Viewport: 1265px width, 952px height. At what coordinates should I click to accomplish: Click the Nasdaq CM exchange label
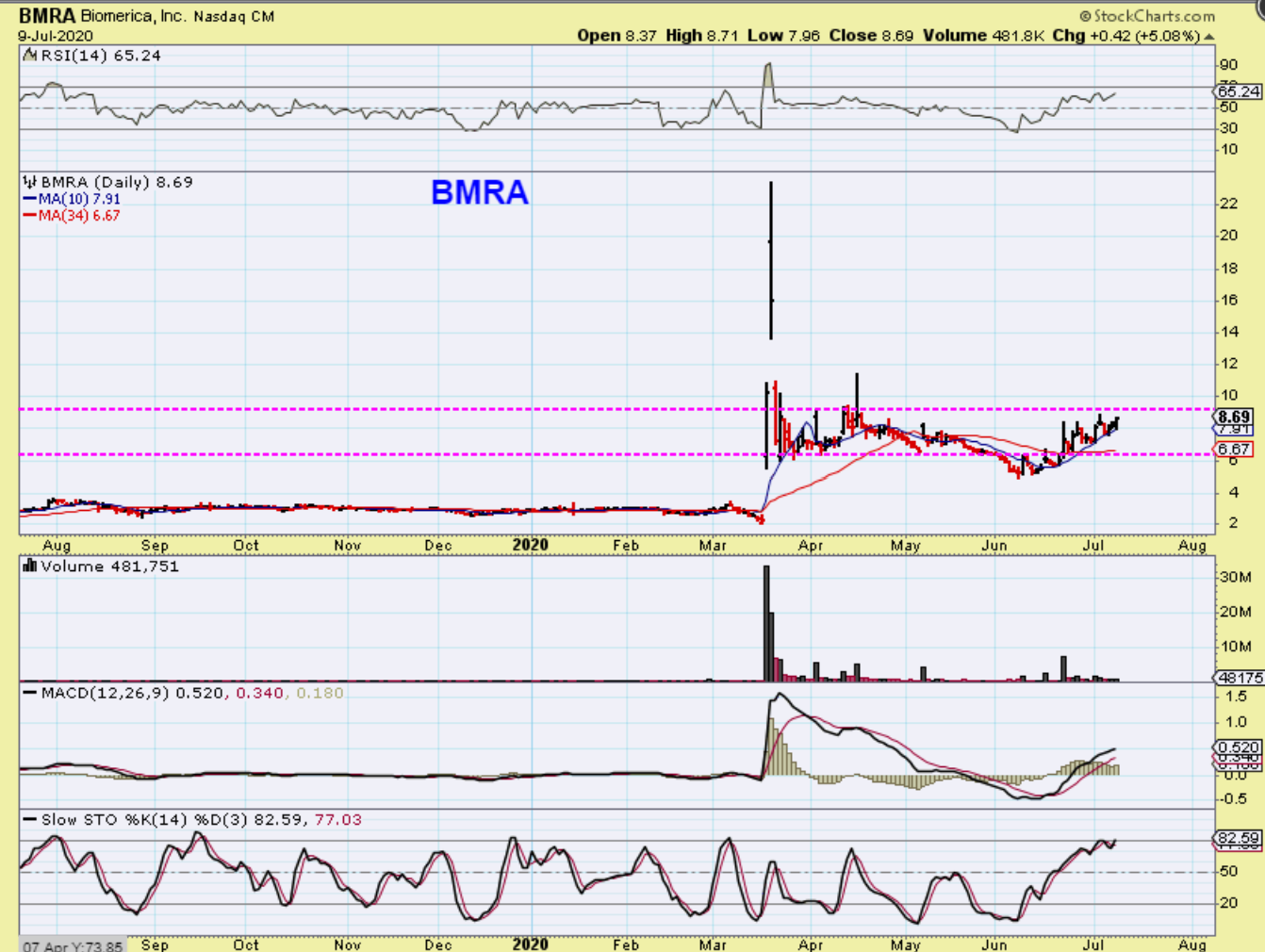(234, 16)
